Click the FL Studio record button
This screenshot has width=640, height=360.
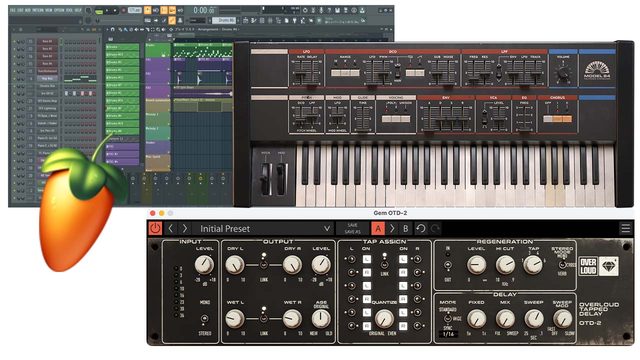pos(124,11)
